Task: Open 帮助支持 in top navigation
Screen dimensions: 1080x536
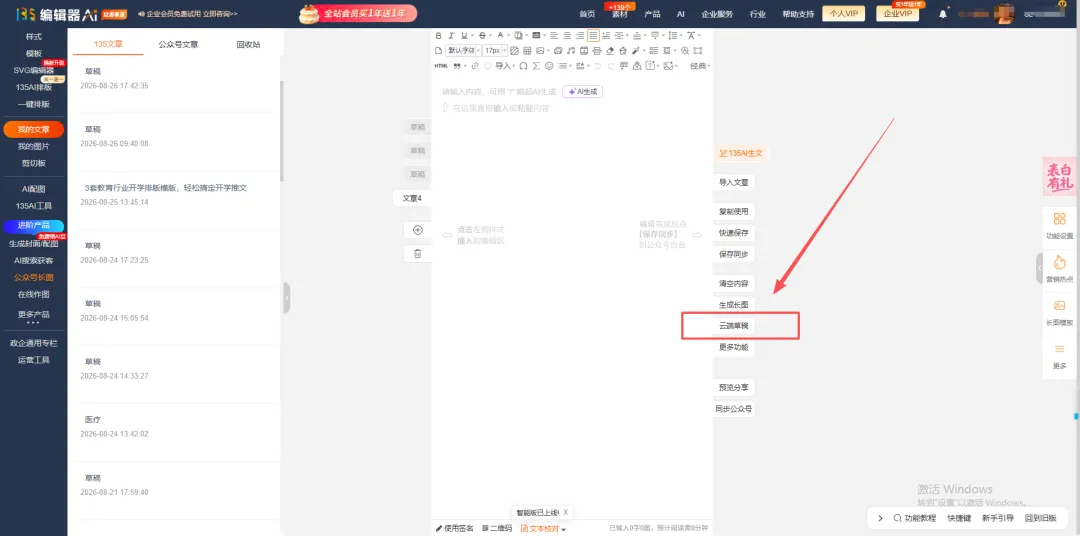Action: pos(798,14)
